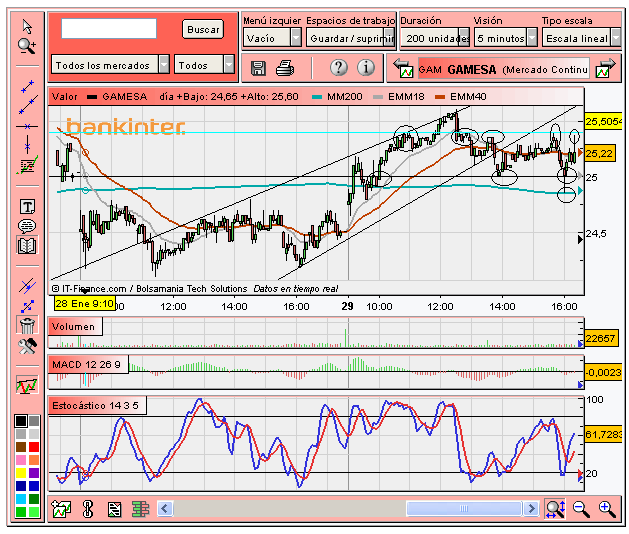Click the 61,7283 stochastic value label
The height and width of the screenshot is (534, 629).
point(603,434)
